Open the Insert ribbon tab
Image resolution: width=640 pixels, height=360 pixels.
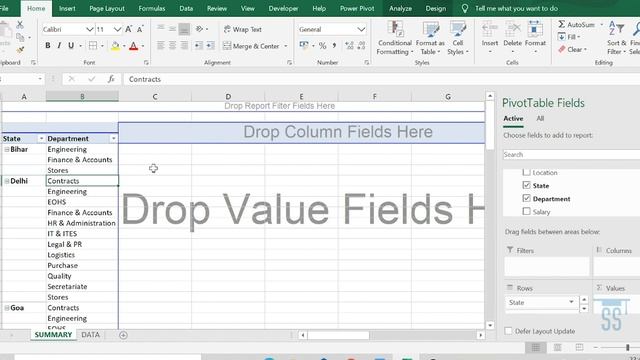pyautogui.click(x=67, y=9)
